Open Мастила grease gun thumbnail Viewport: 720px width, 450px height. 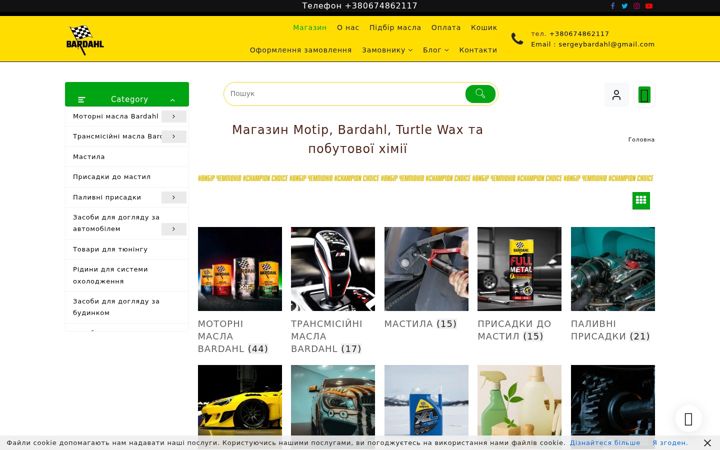426,269
